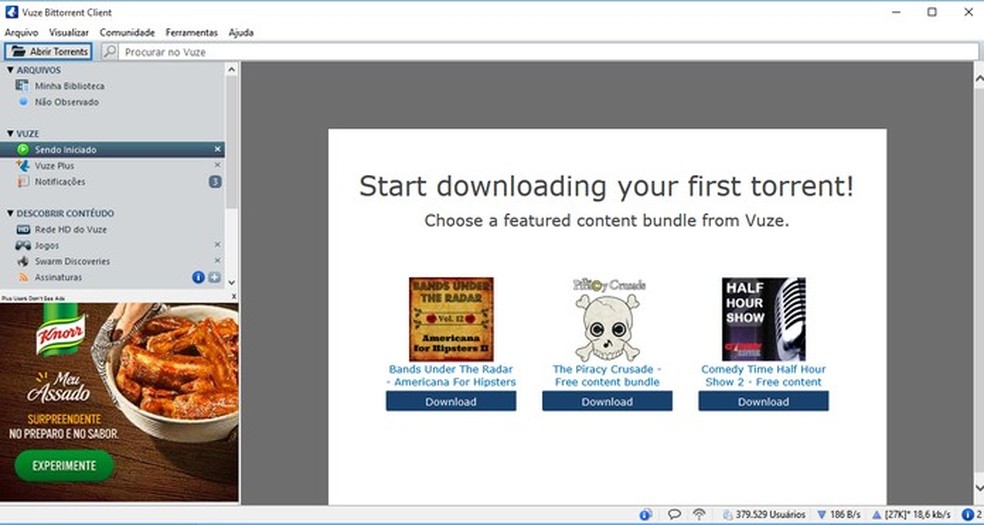Open the Comunidade menu

click(x=127, y=33)
